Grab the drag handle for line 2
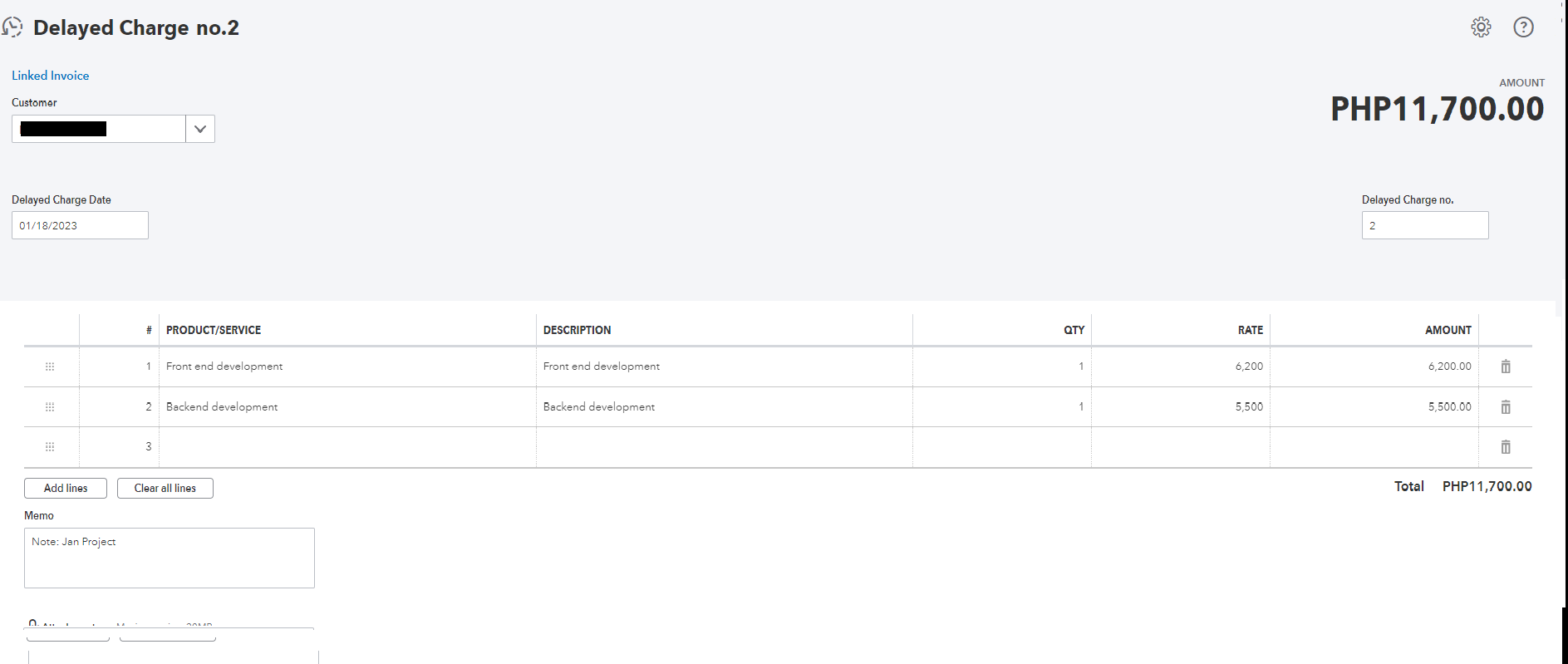This screenshot has height=664, width=1568. 50,407
